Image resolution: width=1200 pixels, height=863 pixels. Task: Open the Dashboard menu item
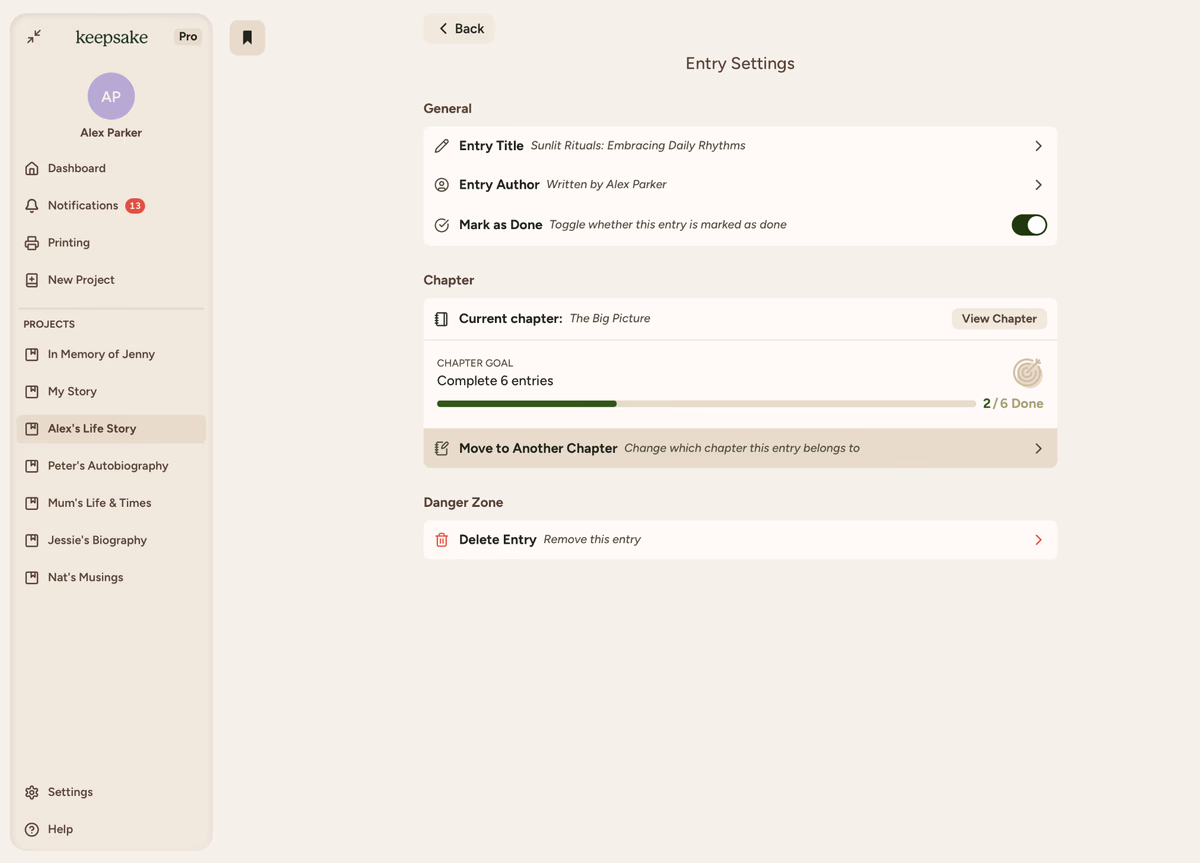tap(76, 169)
